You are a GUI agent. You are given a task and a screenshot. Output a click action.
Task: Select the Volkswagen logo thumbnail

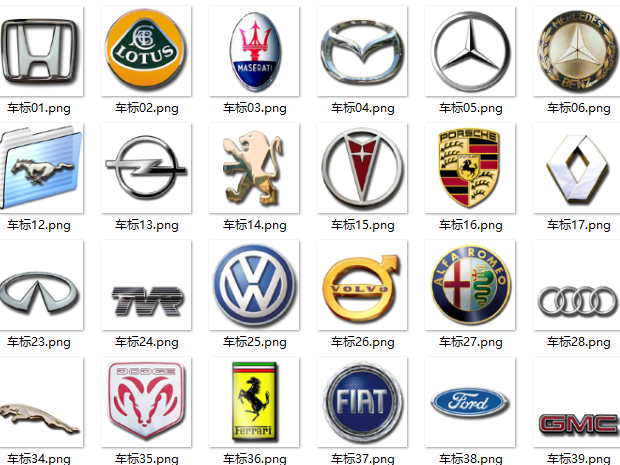[x=254, y=285]
